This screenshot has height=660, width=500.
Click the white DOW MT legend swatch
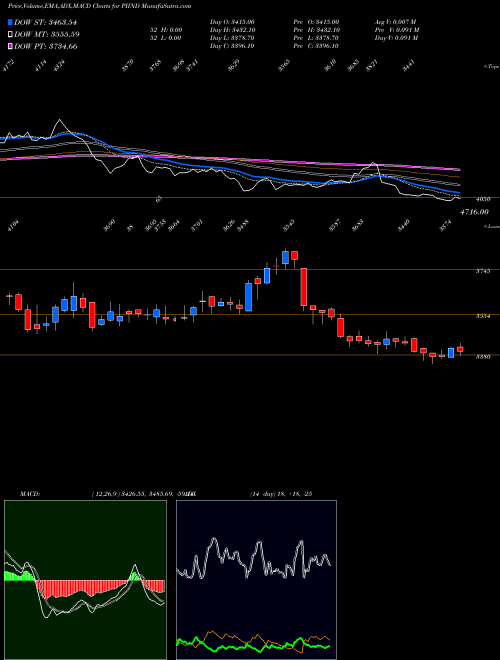pos(10,34)
